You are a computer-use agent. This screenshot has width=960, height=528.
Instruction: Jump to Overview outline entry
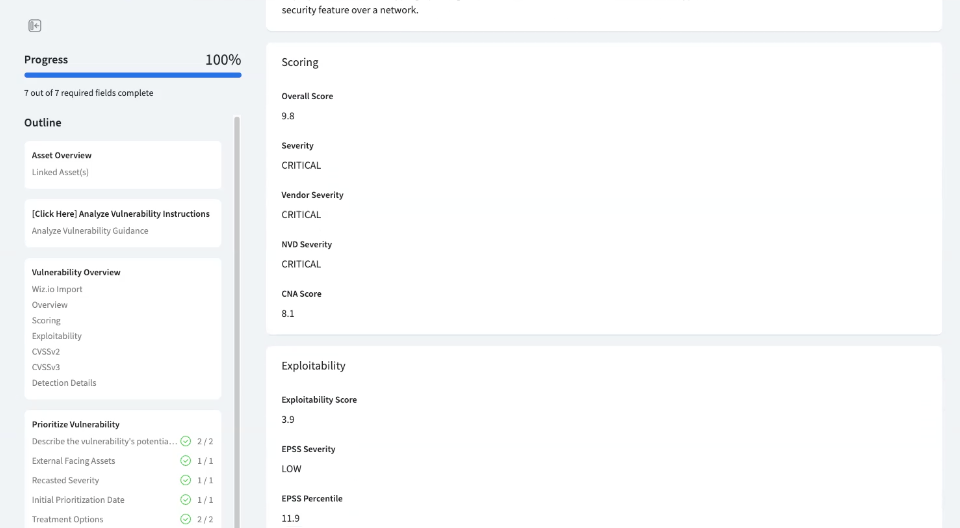50,305
